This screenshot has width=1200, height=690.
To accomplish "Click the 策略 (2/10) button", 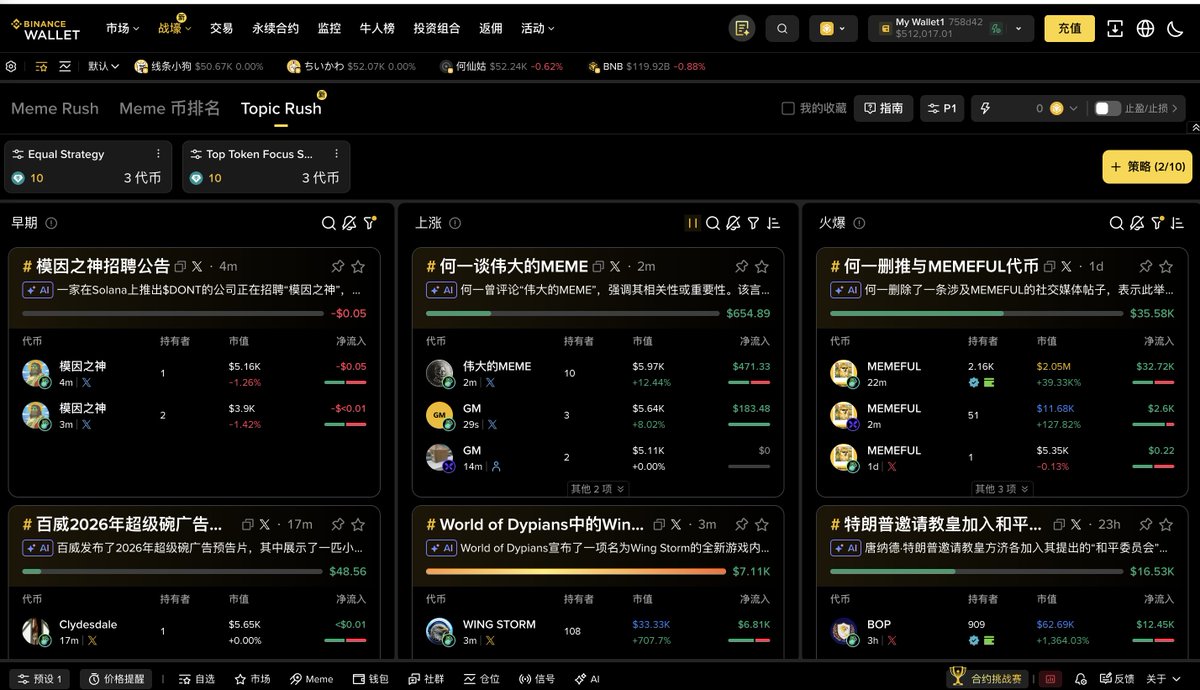I will coord(1147,167).
